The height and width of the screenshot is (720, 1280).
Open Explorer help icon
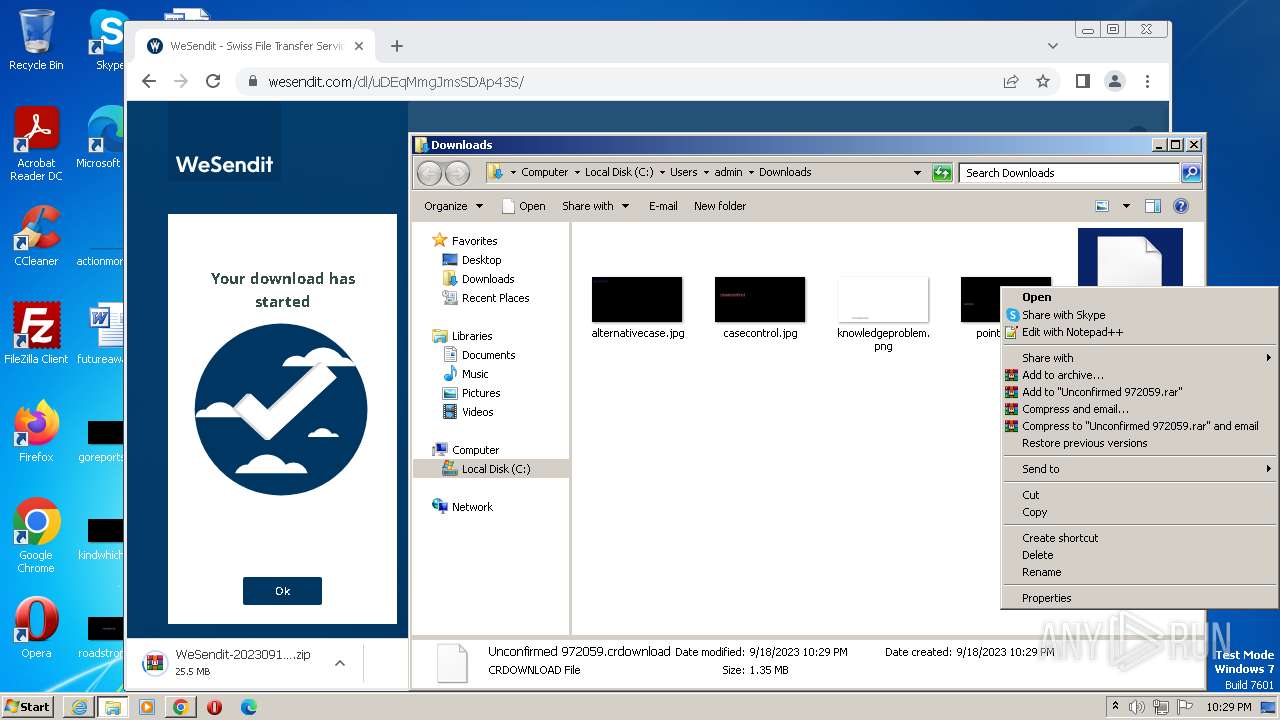tap(1181, 206)
